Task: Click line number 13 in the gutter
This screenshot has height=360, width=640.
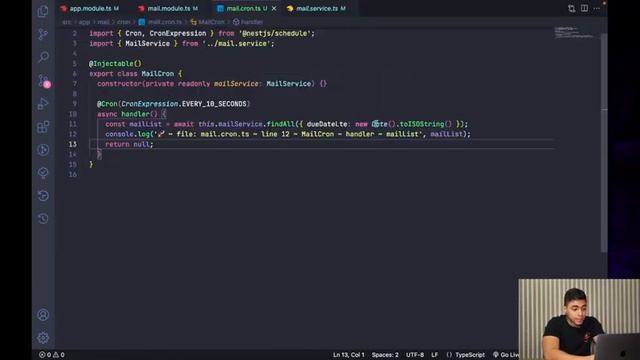Action: coord(73,144)
